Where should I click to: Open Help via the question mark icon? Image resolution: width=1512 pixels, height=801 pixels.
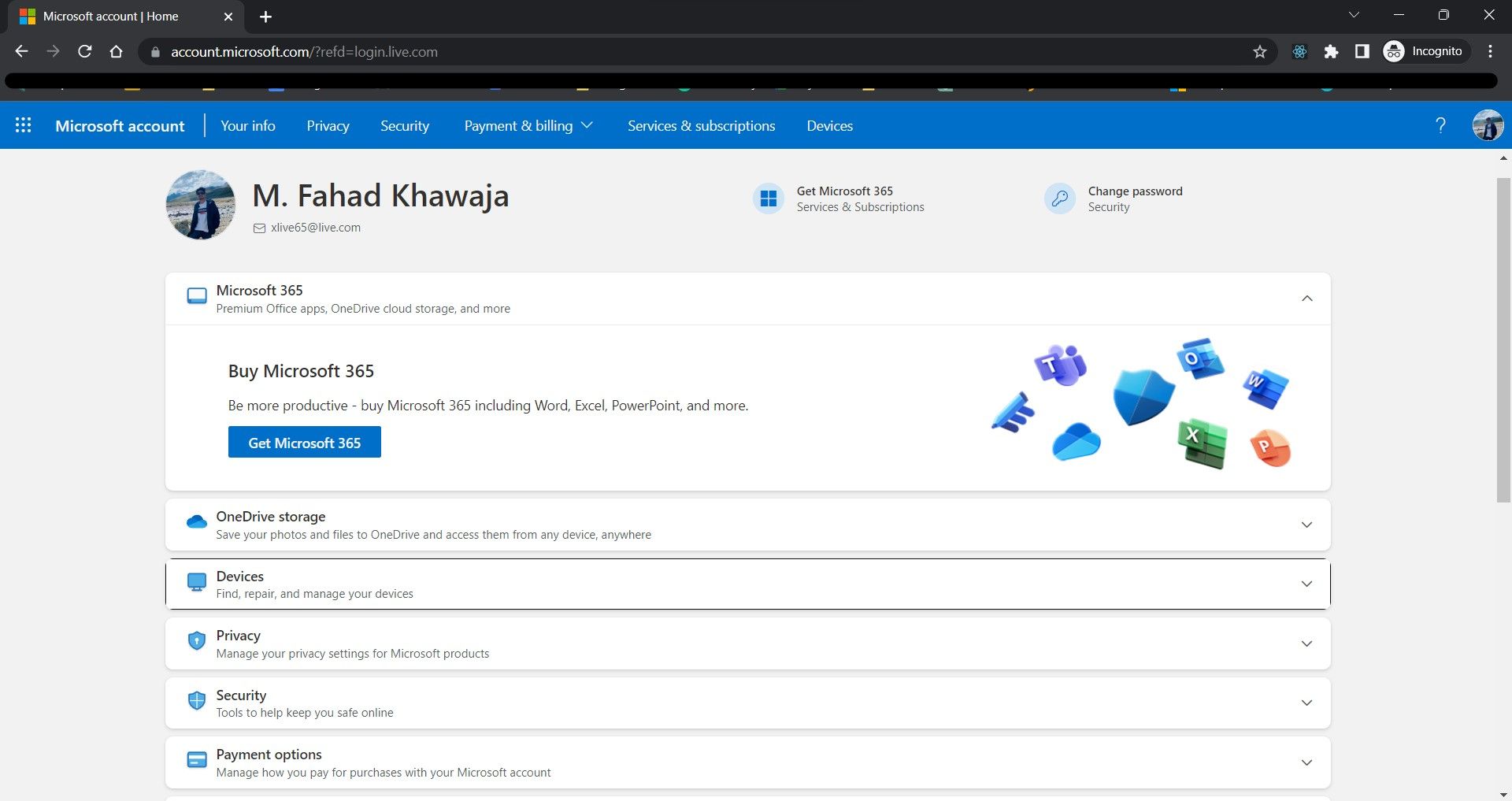pyautogui.click(x=1441, y=124)
